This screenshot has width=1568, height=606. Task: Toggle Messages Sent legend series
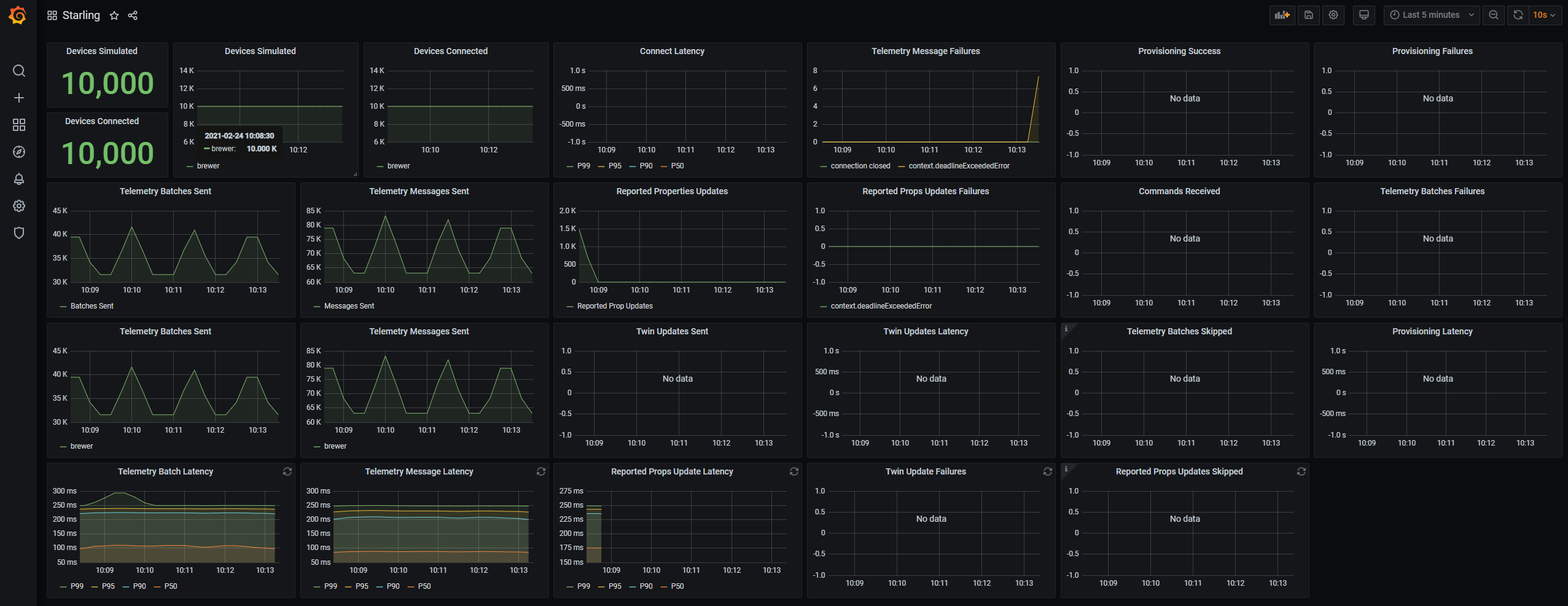tap(349, 306)
